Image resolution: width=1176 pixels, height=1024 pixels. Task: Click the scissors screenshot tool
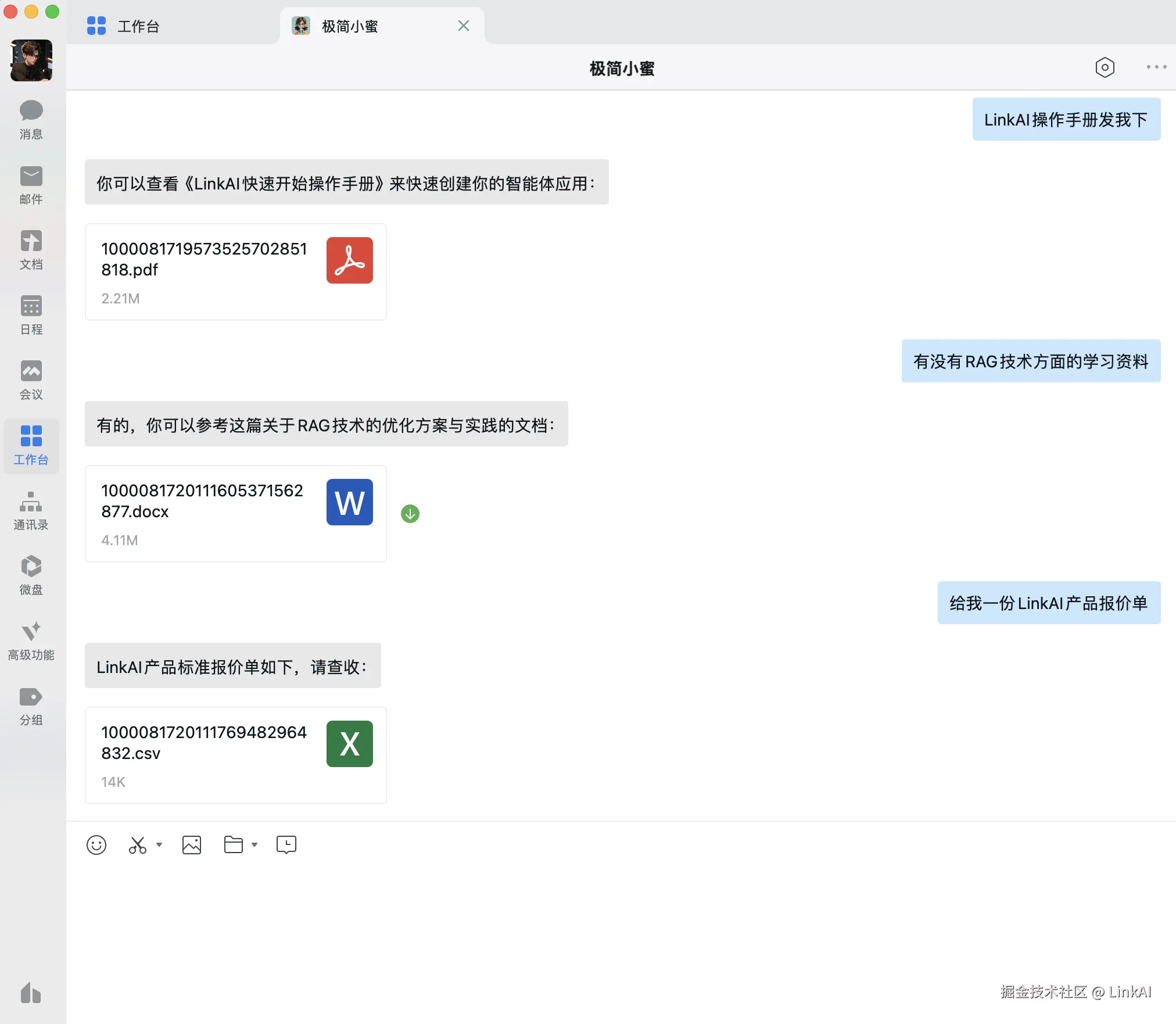click(138, 844)
